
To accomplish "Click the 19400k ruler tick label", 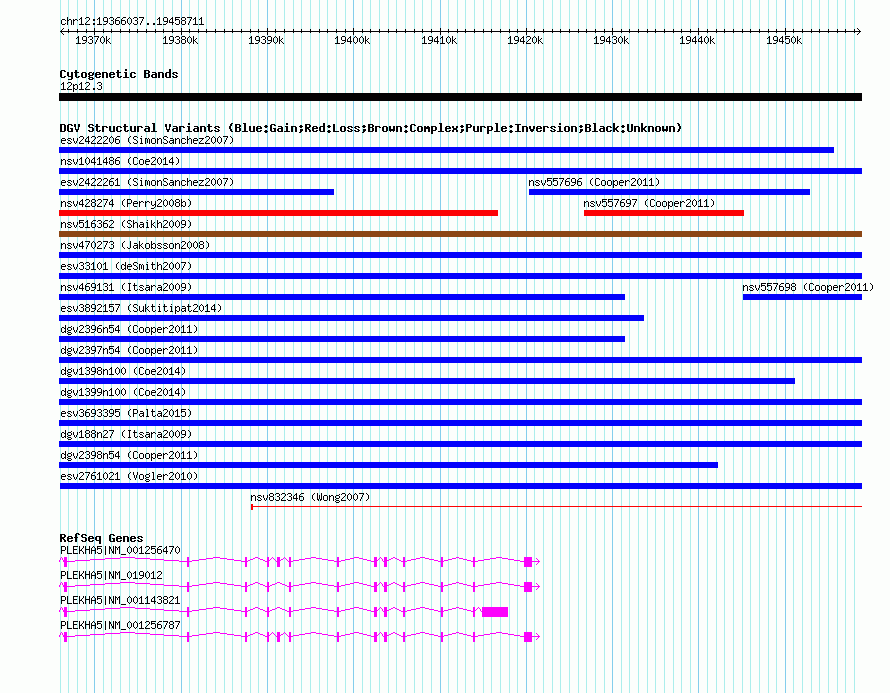I will [352, 40].
